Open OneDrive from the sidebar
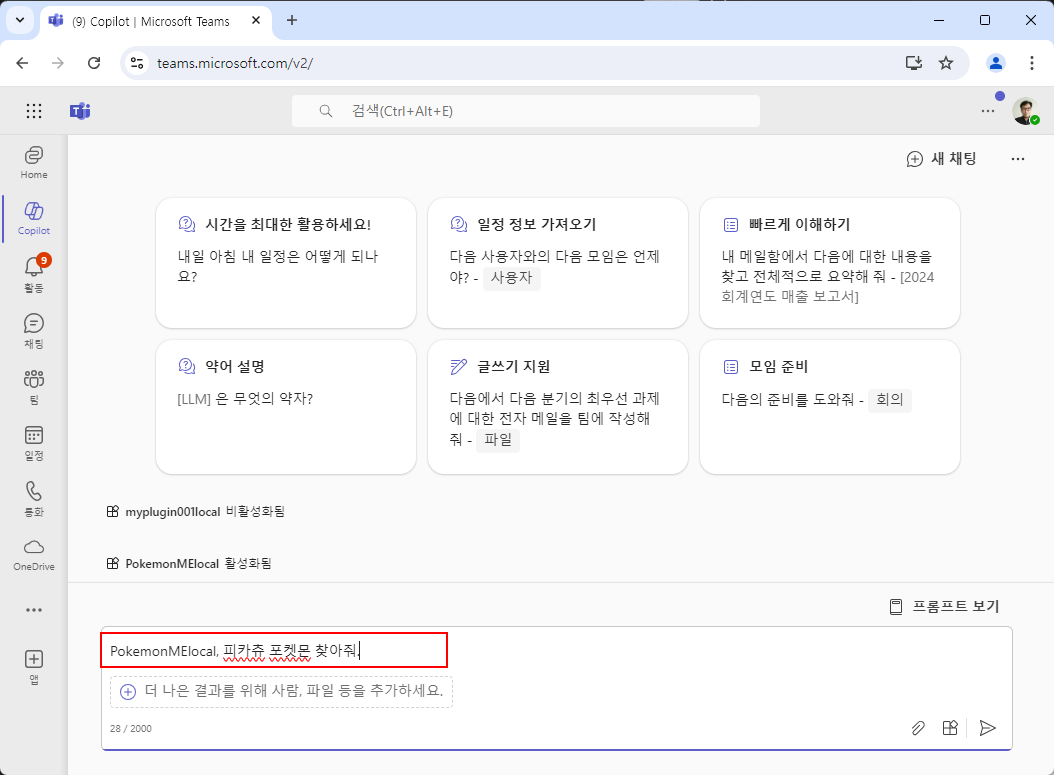The width and height of the screenshot is (1054, 775). (34, 555)
